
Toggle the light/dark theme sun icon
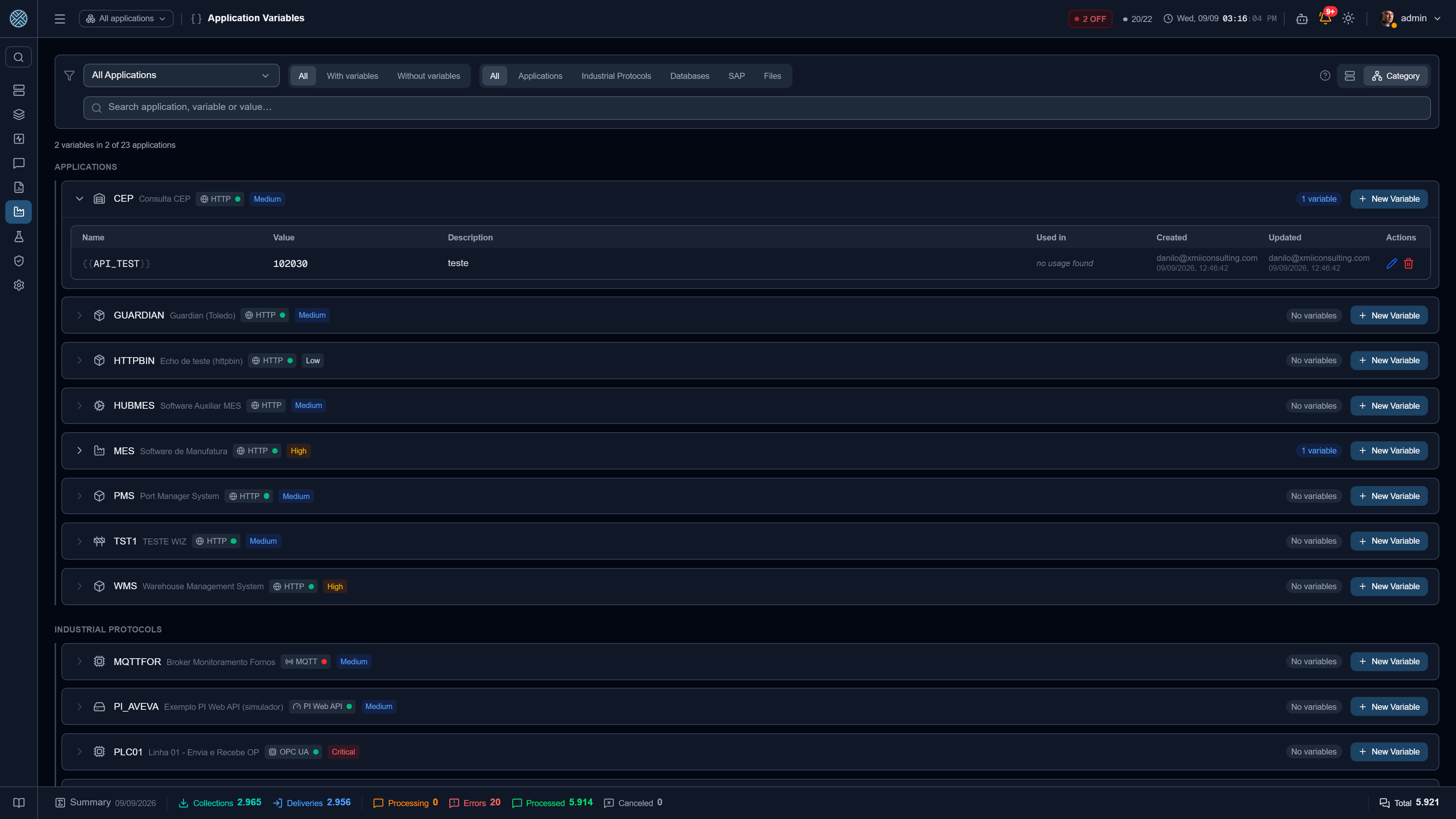(x=1348, y=18)
